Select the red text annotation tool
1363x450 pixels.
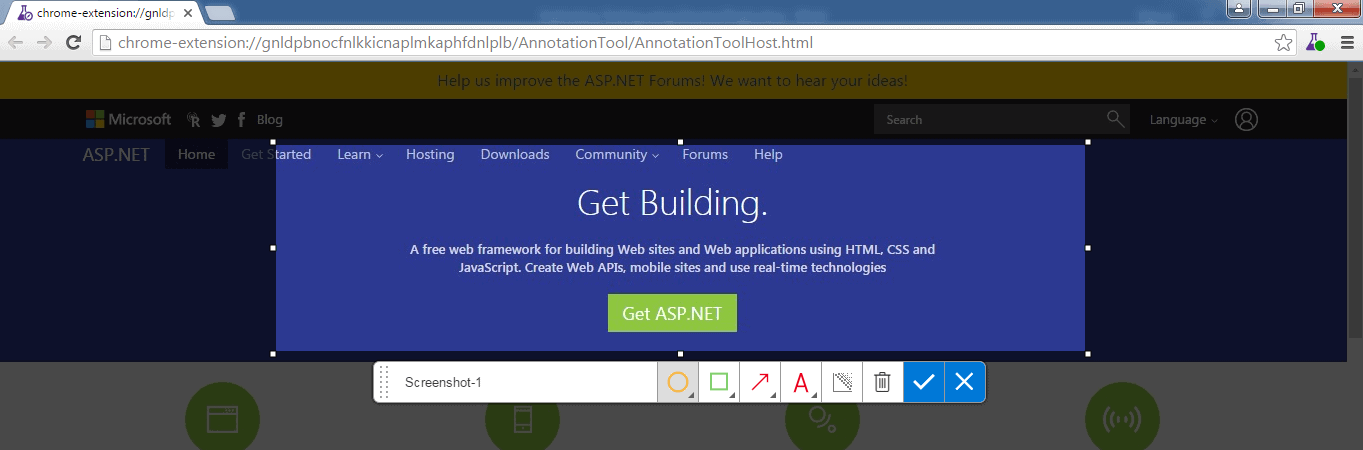(801, 382)
